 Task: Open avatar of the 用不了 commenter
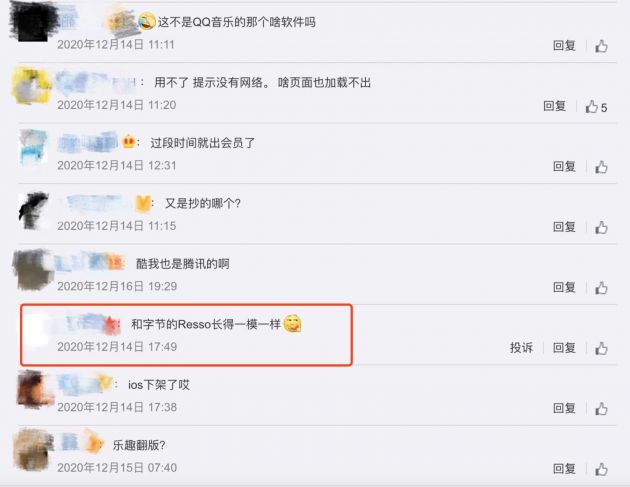[x=31, y=86]
